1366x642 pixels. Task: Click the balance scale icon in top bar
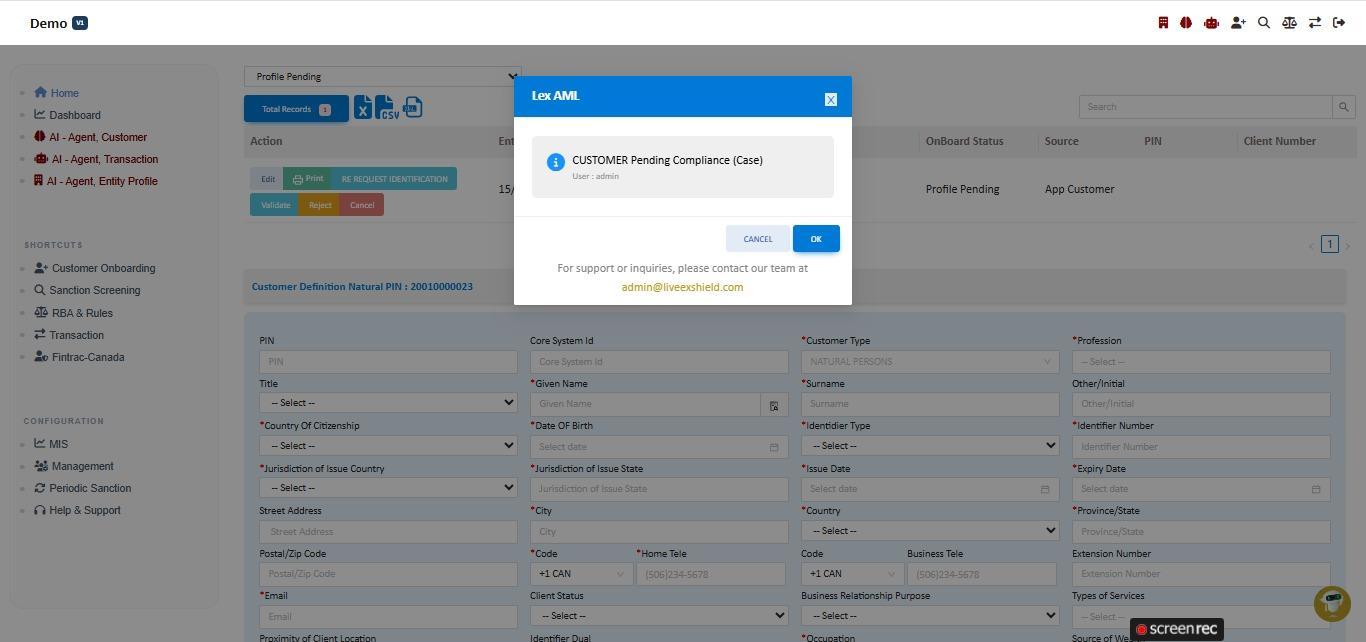click(1289, 22)
